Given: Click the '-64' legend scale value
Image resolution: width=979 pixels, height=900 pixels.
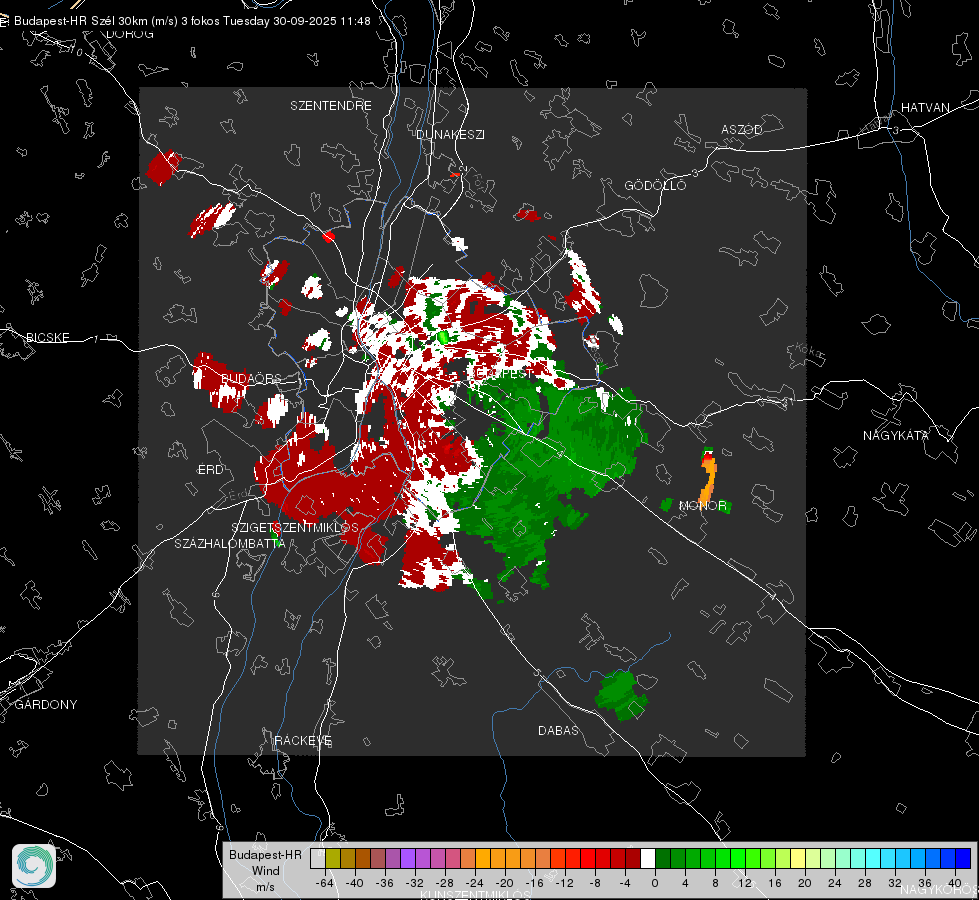Looking at the screenshot, I should 325,883.
